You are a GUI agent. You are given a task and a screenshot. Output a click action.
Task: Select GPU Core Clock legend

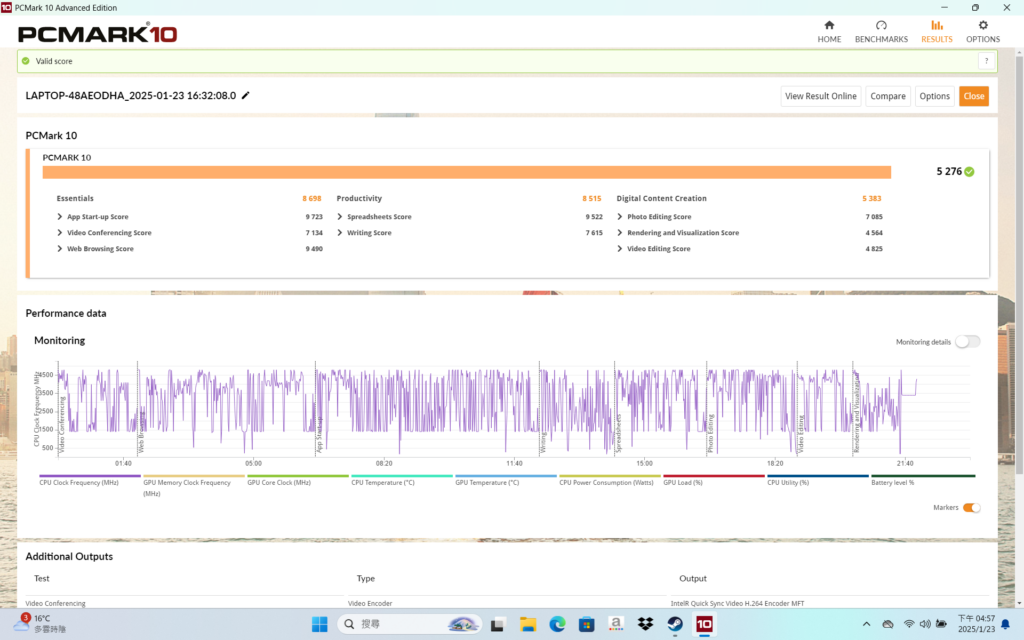click(297, 480)
